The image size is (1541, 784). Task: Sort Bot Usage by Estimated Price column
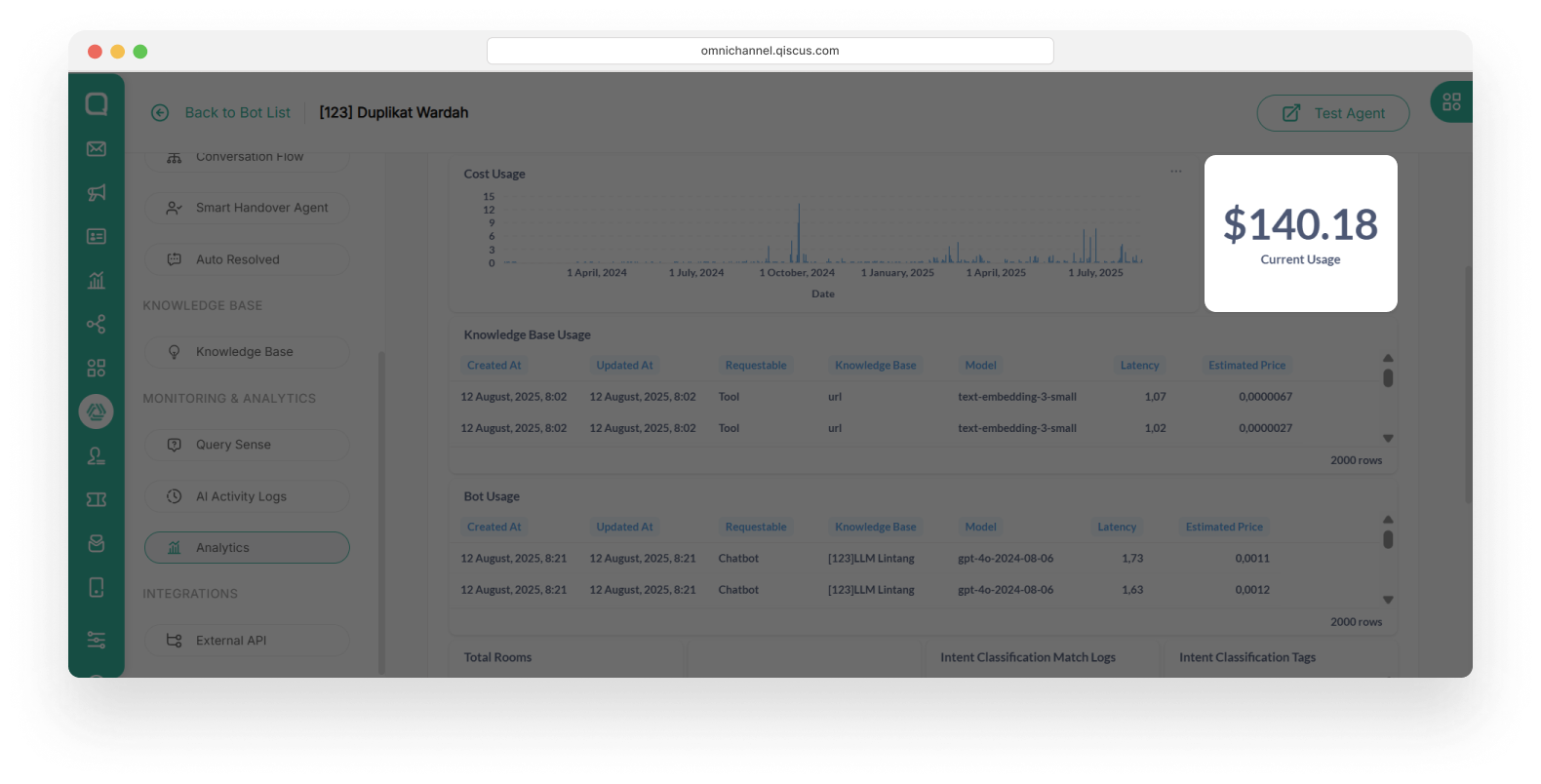(1224, 527)
